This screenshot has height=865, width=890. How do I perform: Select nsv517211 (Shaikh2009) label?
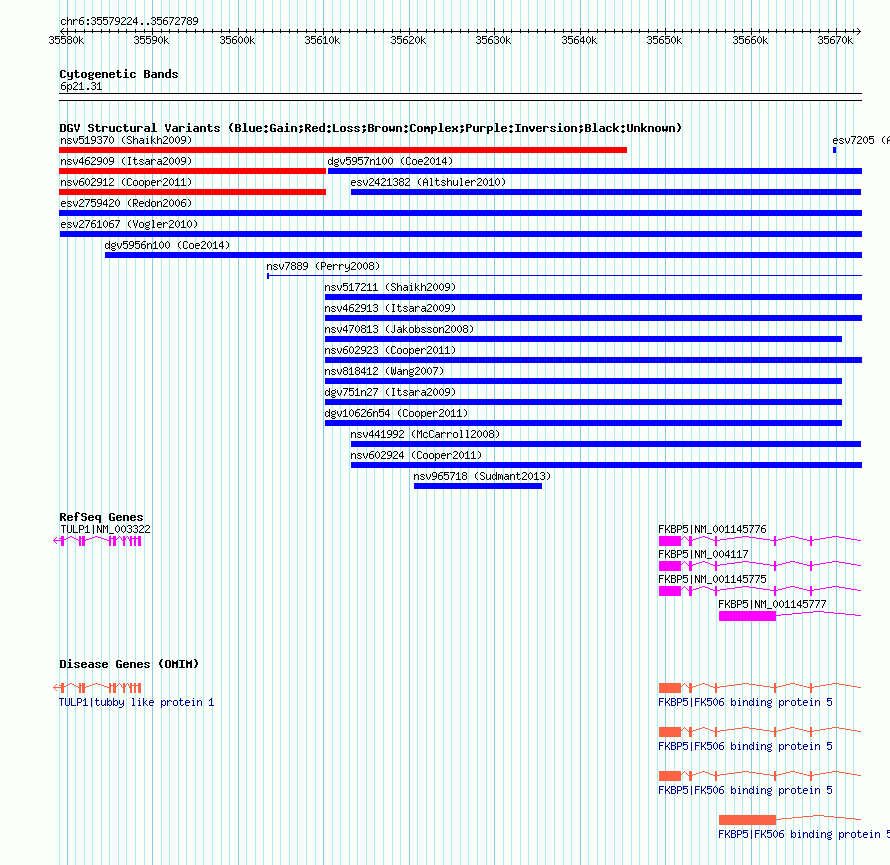[390, 287]
